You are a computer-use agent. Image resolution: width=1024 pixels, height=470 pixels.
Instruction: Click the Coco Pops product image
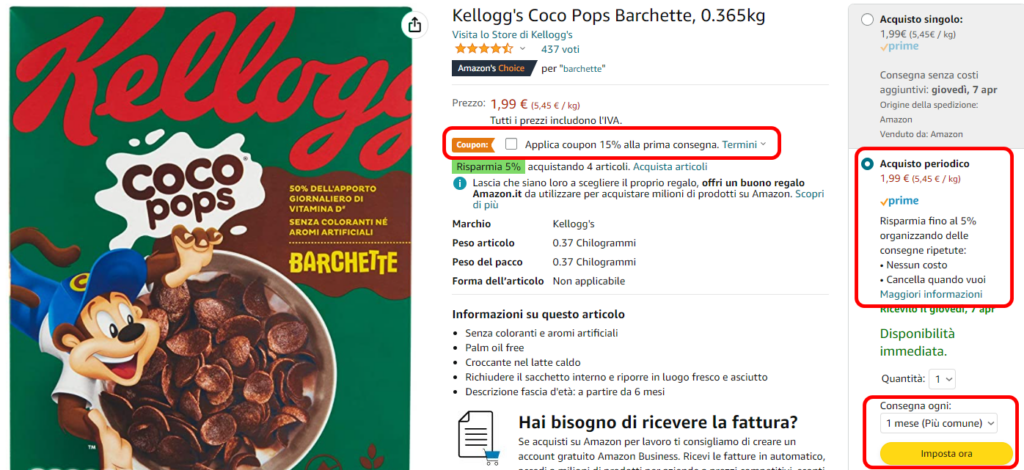pos(210,238)
